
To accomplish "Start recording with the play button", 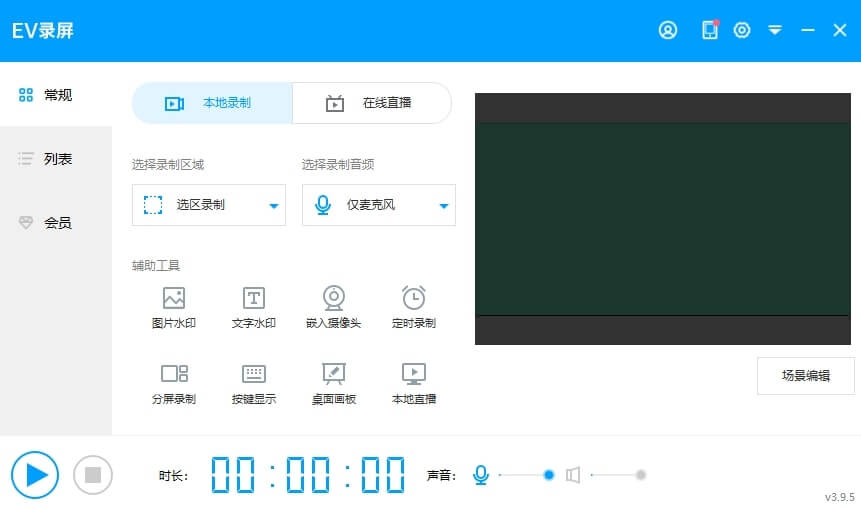I will 35,474.
